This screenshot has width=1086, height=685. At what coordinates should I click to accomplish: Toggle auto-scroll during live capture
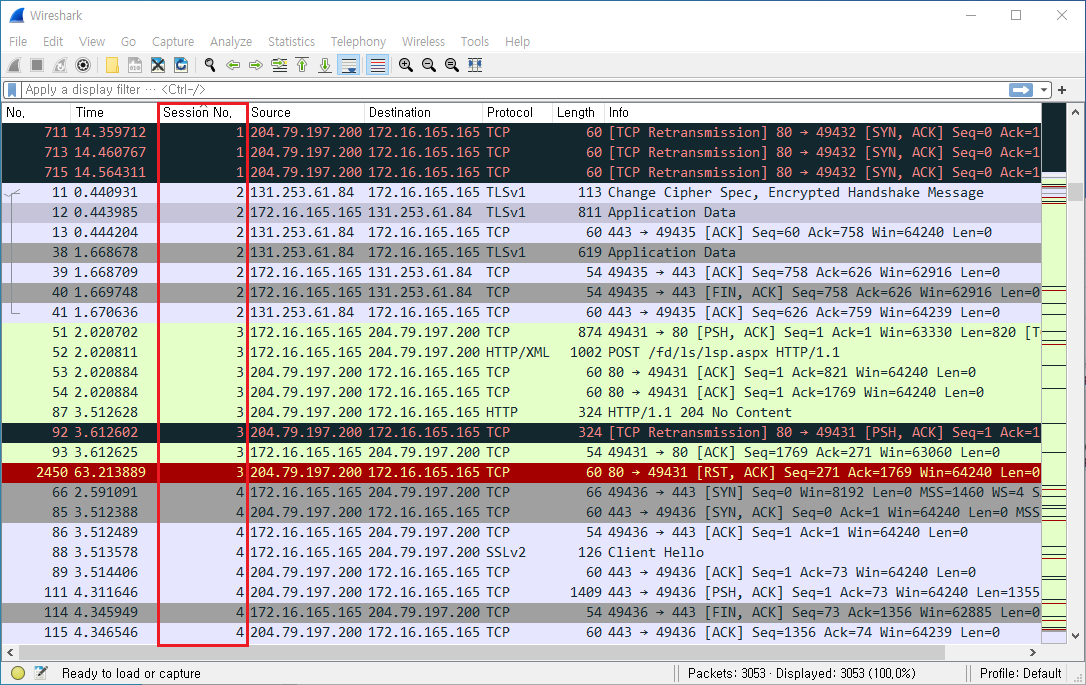tap(348, 65)
